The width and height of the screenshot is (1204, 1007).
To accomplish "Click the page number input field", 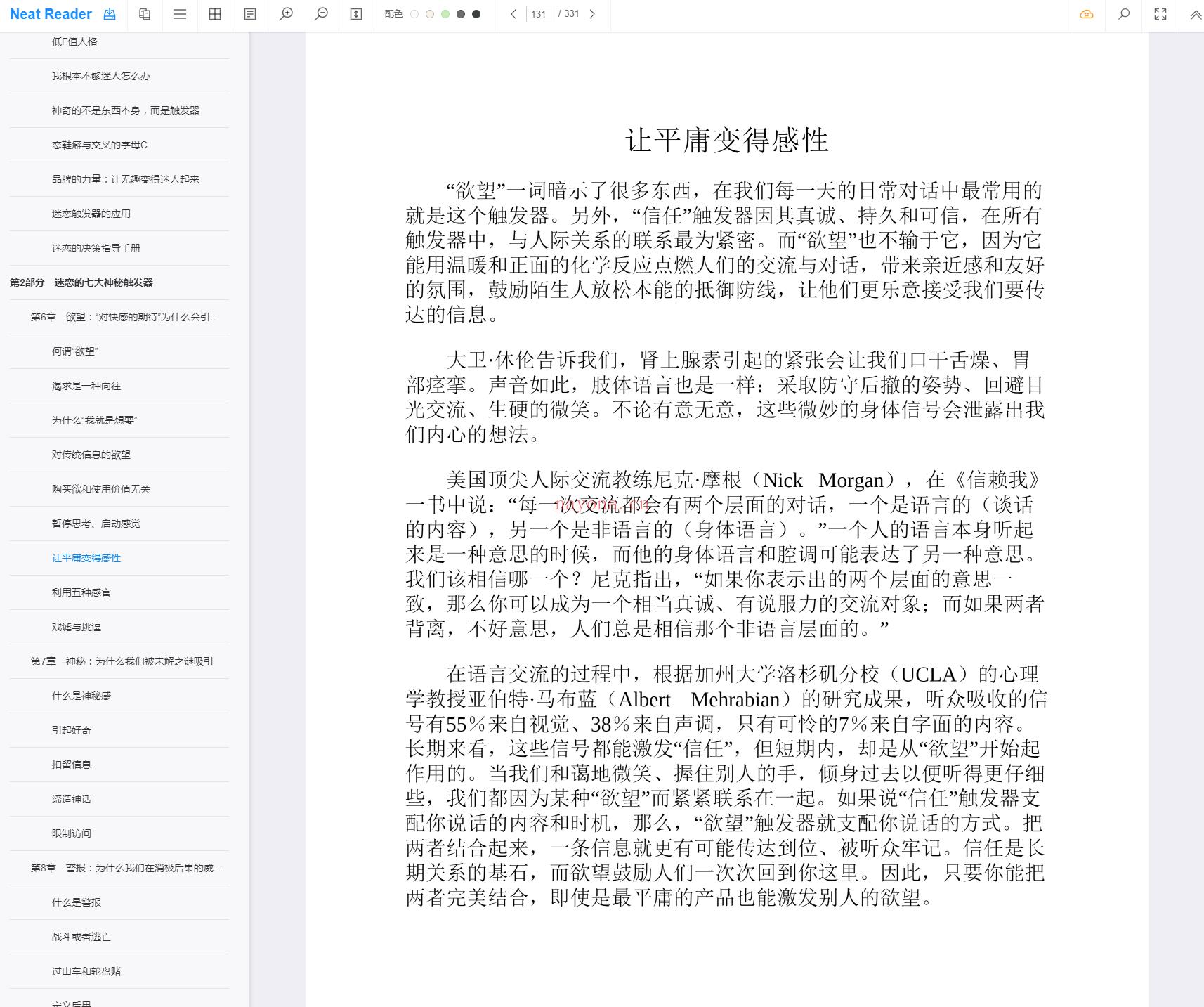I will coord(539,14).
